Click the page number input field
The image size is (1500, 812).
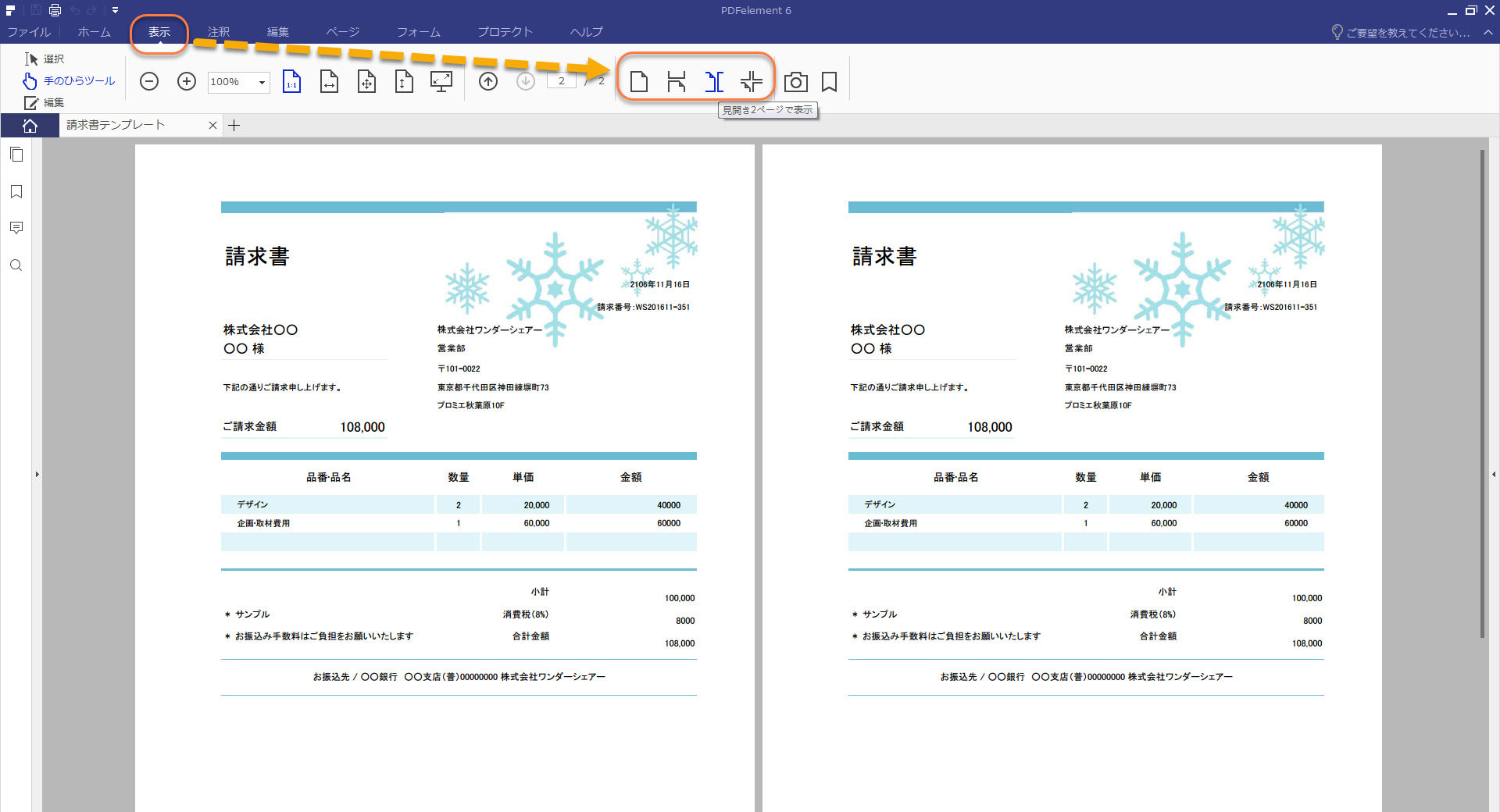pyautogui.click(x=561, y=81)
